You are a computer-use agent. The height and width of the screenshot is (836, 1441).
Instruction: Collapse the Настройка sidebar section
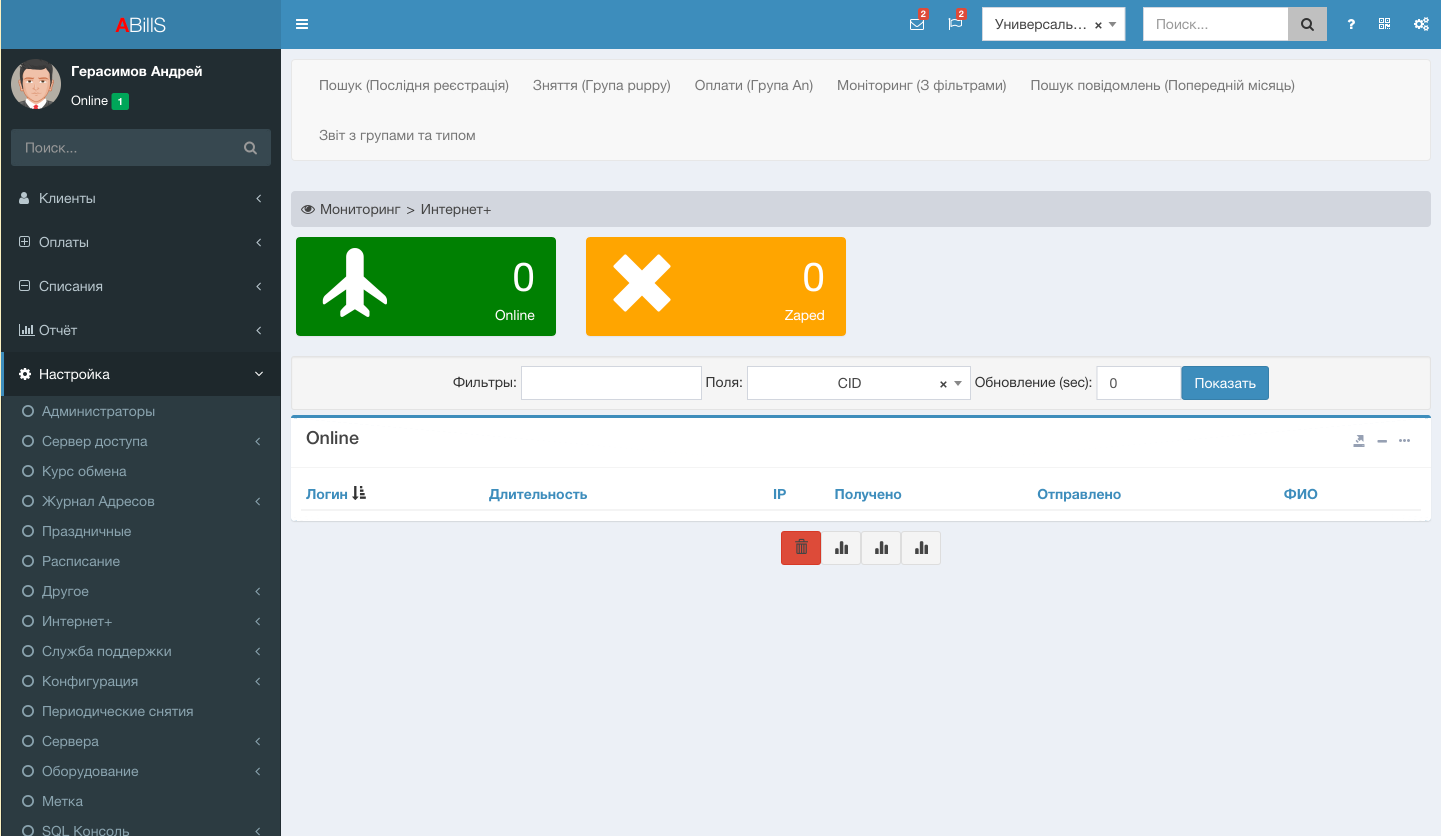(140, 374)
